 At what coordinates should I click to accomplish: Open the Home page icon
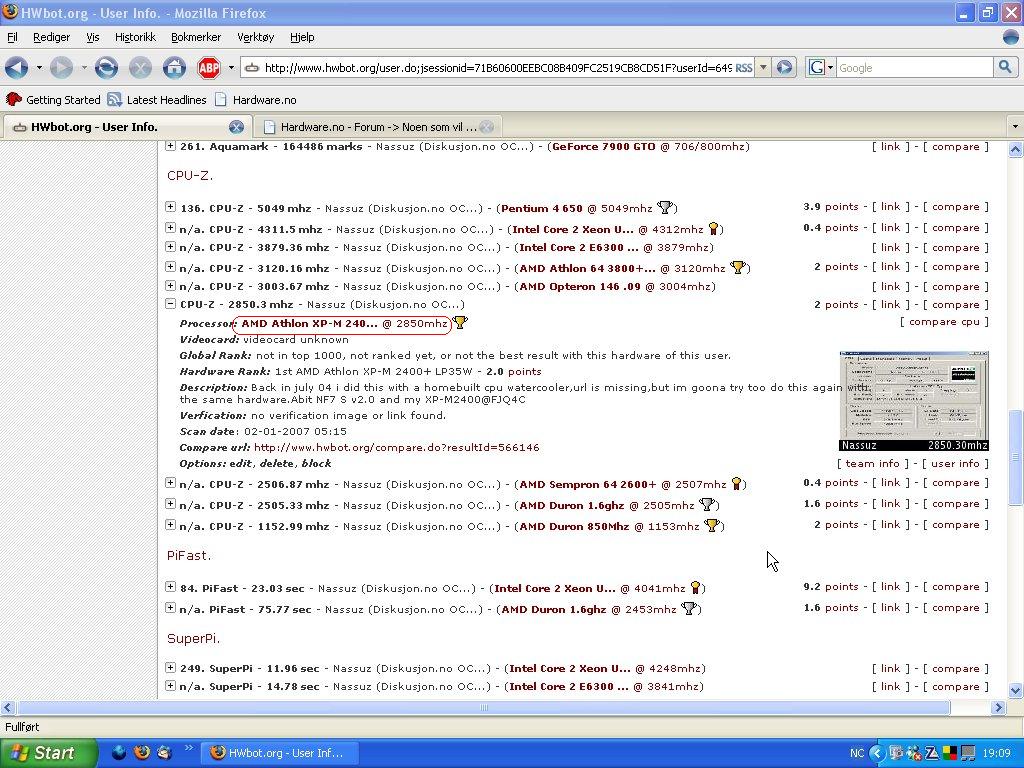(174, 67)
